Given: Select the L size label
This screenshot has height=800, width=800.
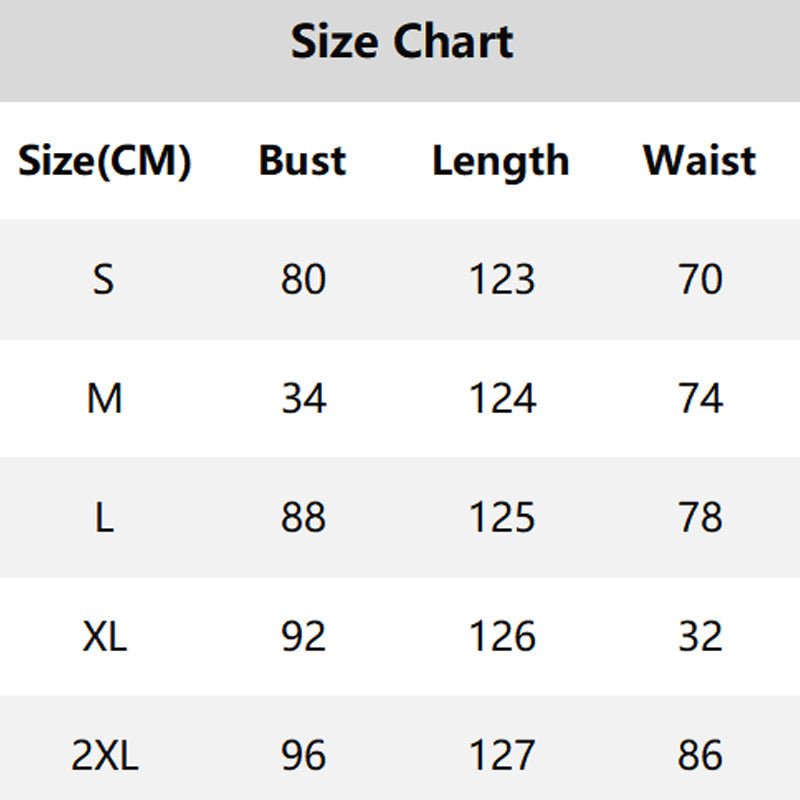Looking at the screenshot, I should point(104,518).
